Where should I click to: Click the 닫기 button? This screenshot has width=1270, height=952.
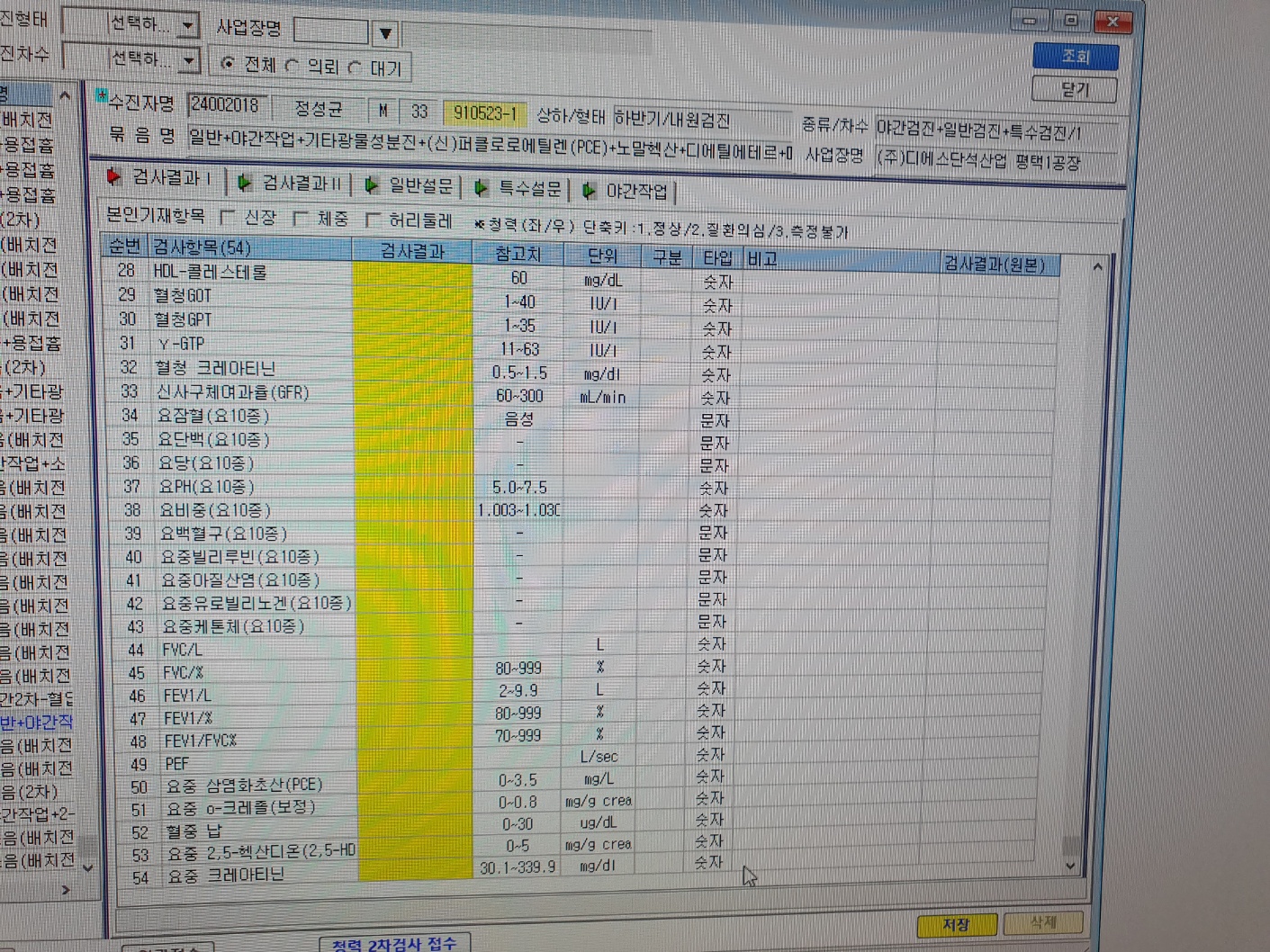point(1076,89)
